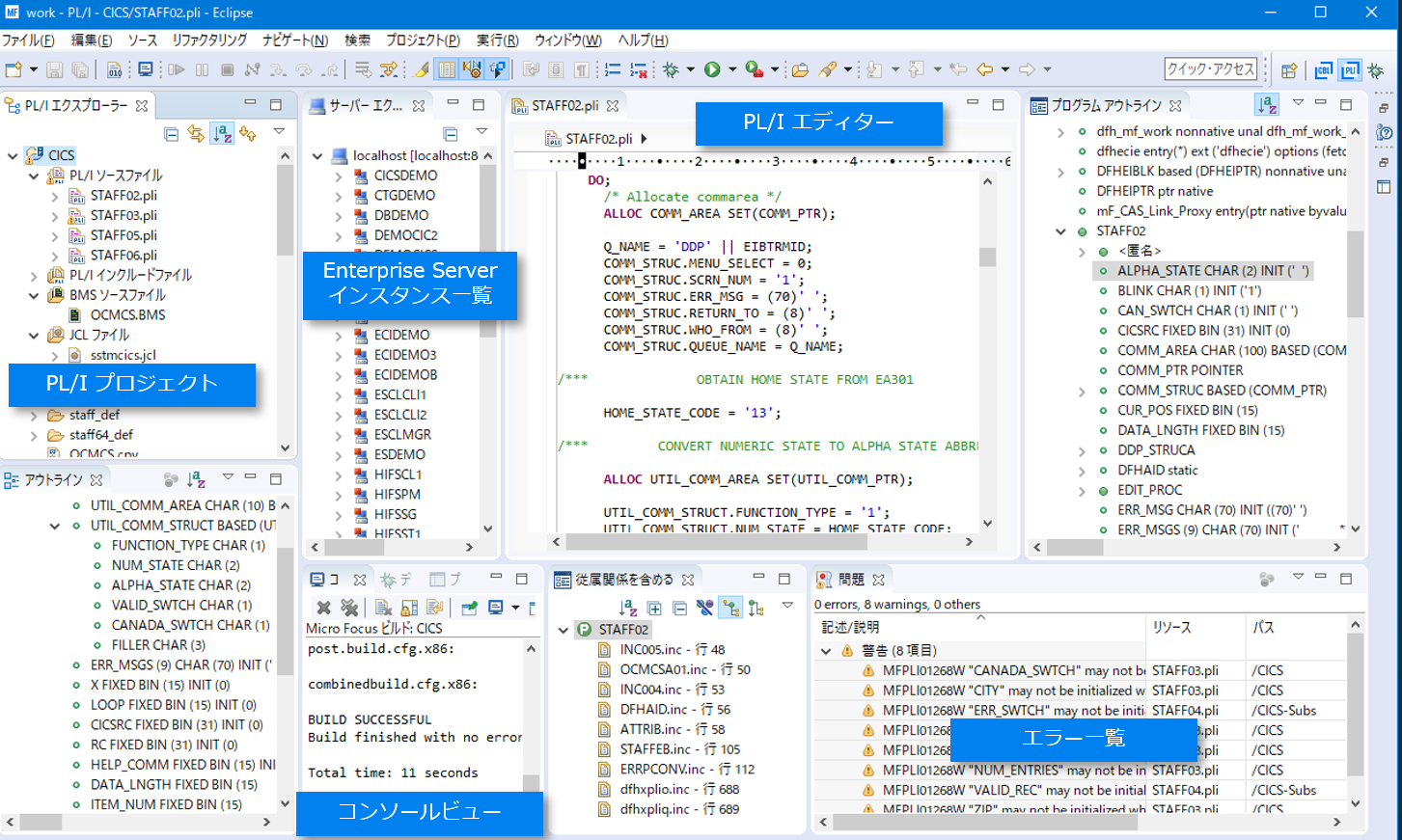Click the search flashlight toolbar icon
Screen dimensions: 1402x840
pyautogui.click(x=827, y=69)
